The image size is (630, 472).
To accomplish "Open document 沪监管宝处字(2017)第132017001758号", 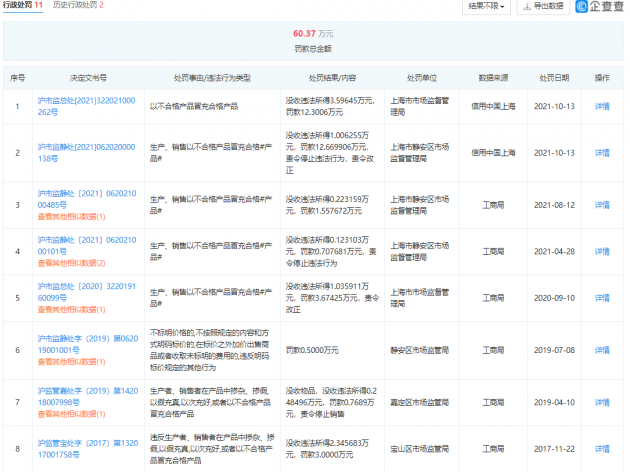I will click(x=88, y=449).
